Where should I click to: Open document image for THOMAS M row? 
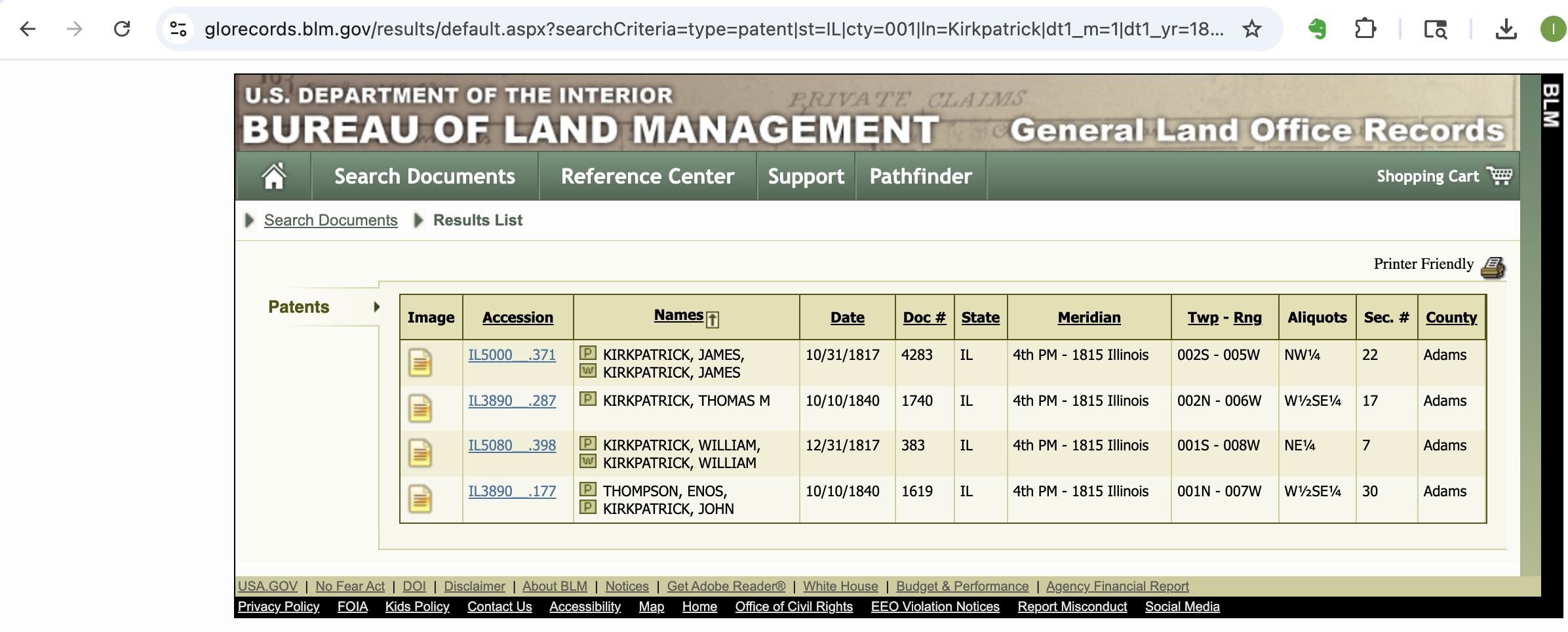[420, 409]
